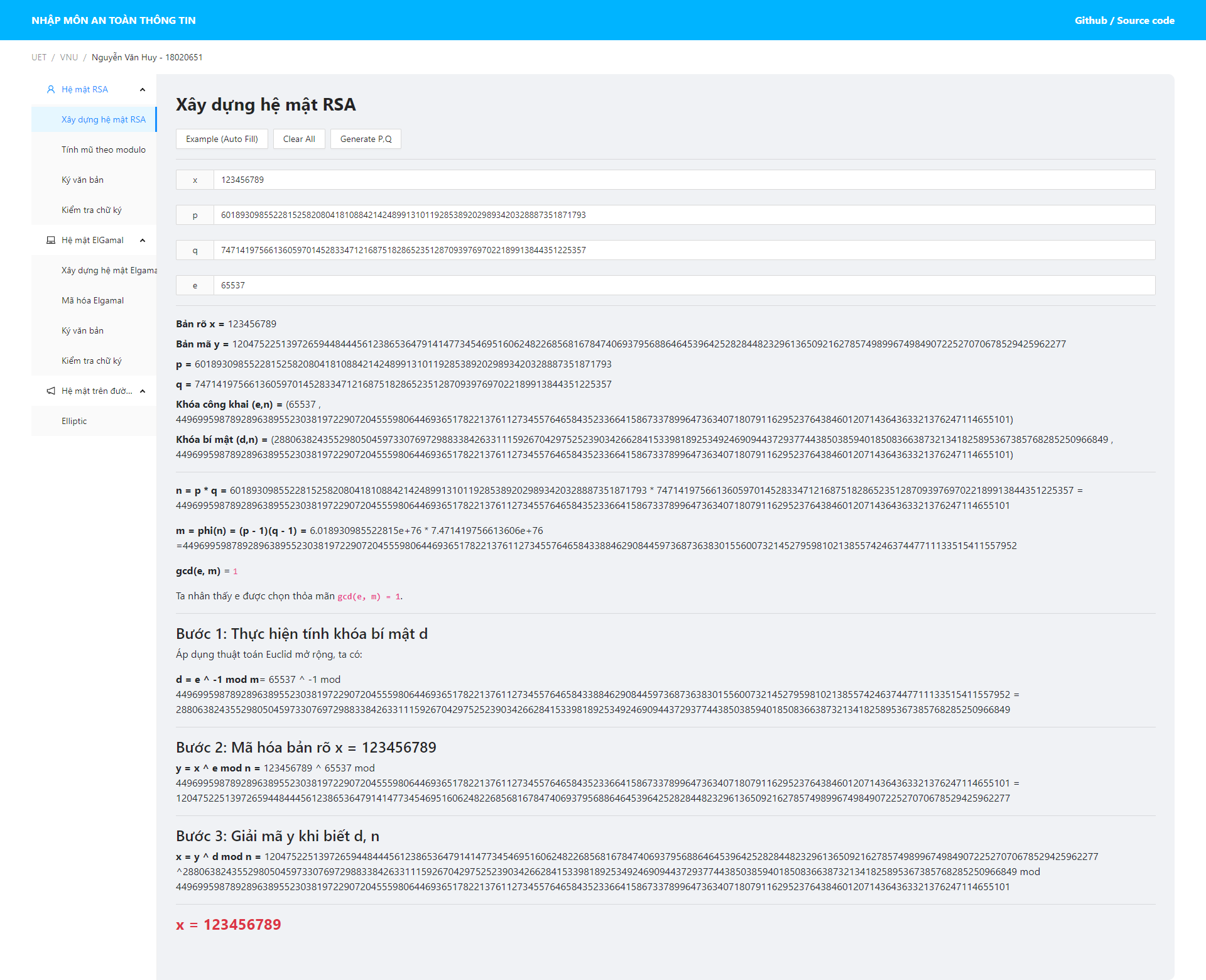
Task: Click the megaphone icon beside Hệ mật trên đường
Action: coord(51,391)
